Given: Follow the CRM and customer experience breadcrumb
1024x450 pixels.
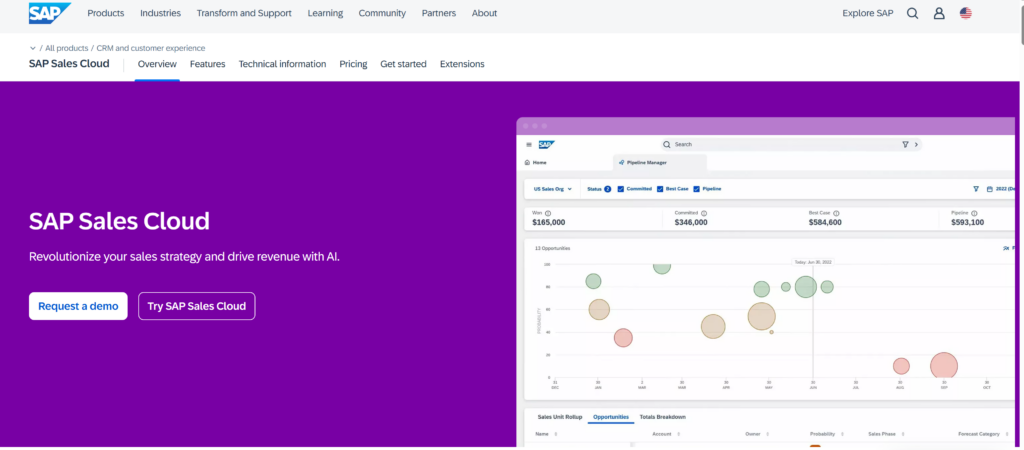Looking at the screenshot, I should pyautogui.click(x=151, y=48).
